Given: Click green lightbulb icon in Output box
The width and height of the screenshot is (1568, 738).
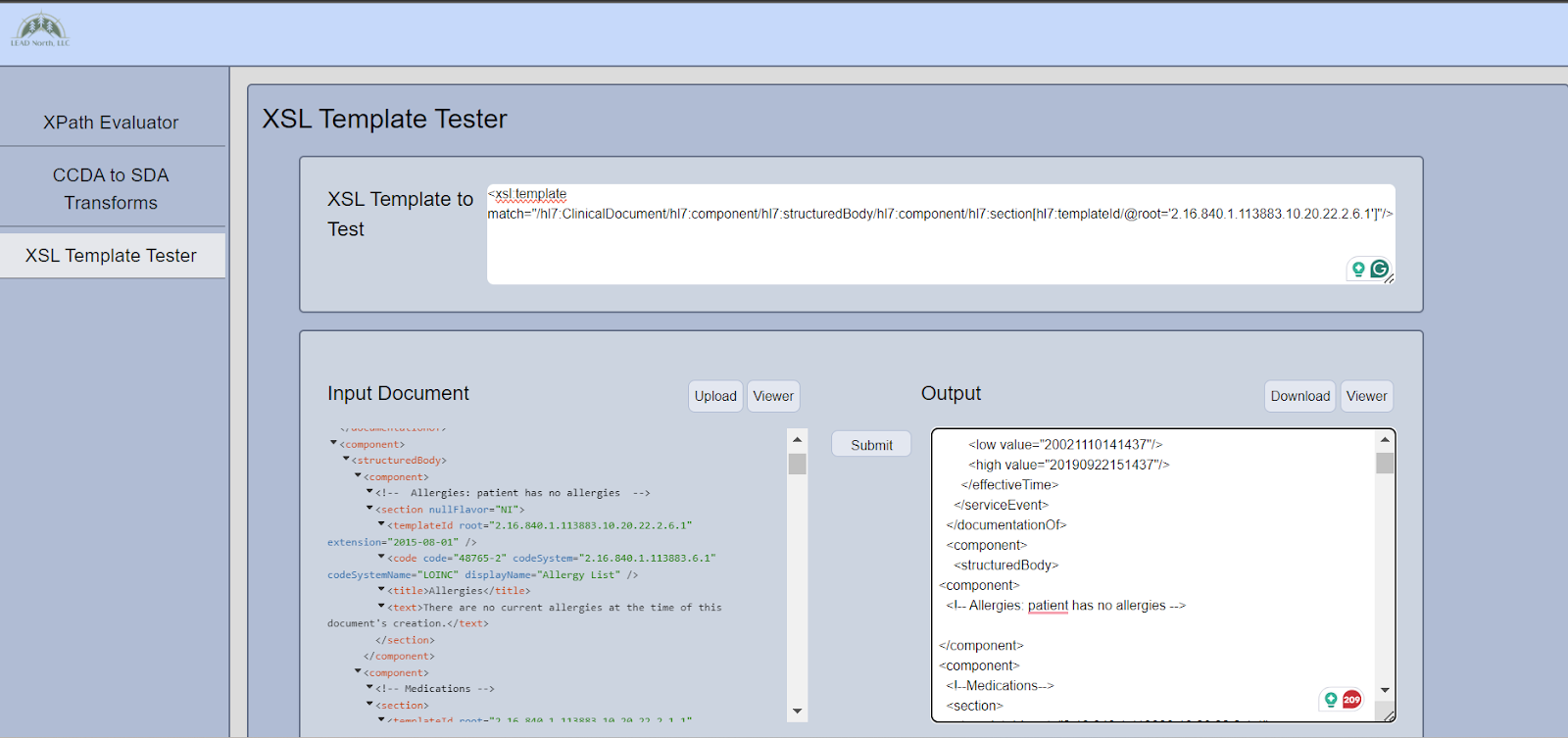Looking at the screenshot, I should tap(1331, 699).
